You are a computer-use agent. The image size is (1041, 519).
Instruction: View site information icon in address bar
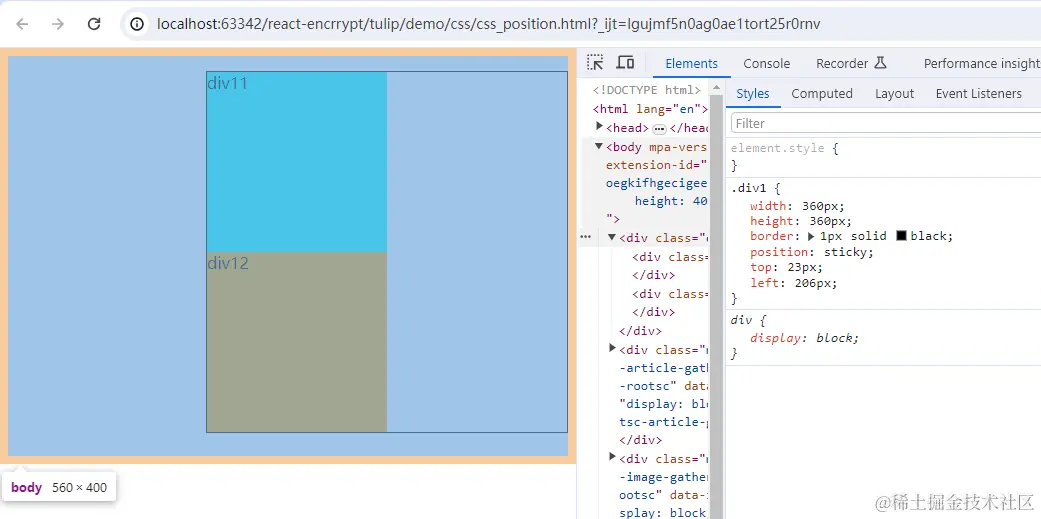pyautogui.click(x=137, y=24)
